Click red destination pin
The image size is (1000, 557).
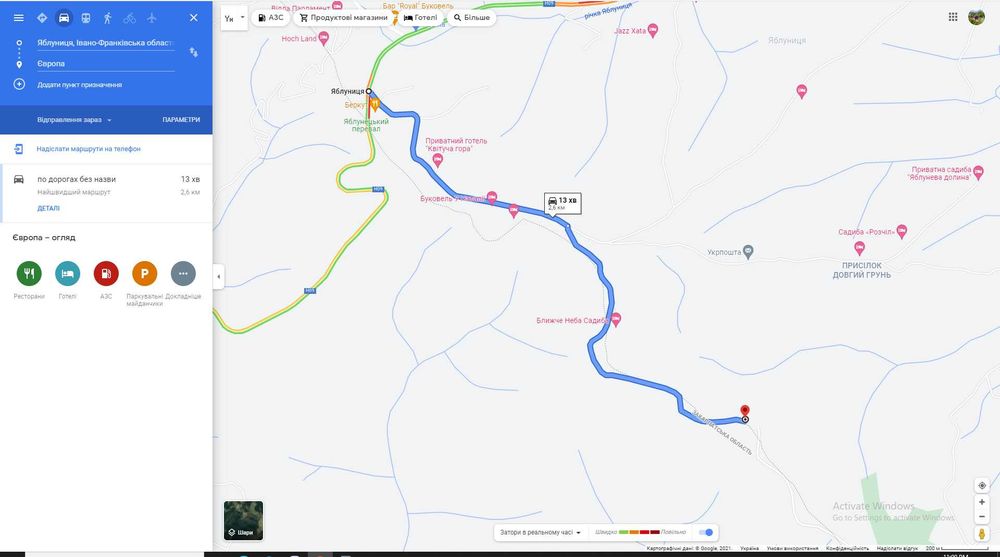pyautogui.click(x=744, y=412)
